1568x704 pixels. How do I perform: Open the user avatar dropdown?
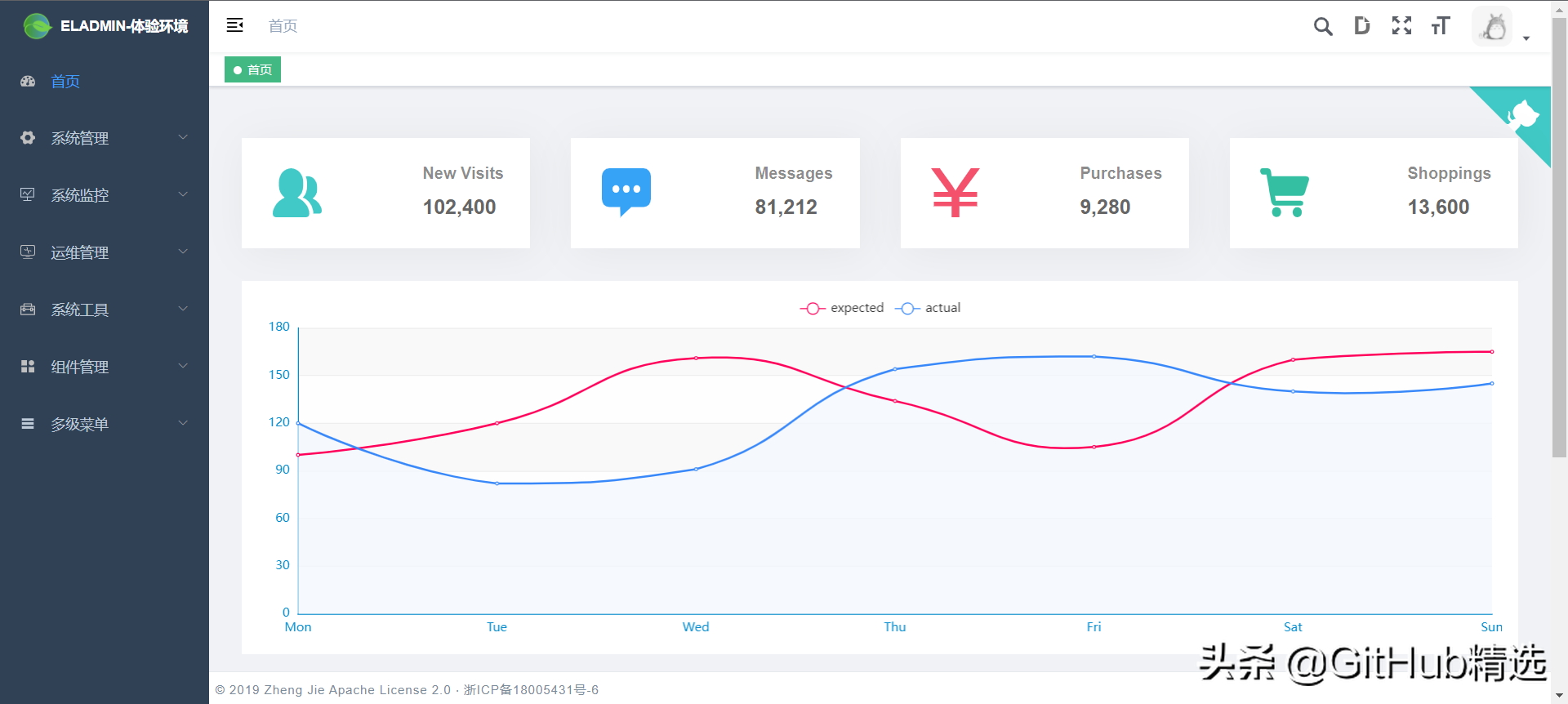coord(1501,27)
